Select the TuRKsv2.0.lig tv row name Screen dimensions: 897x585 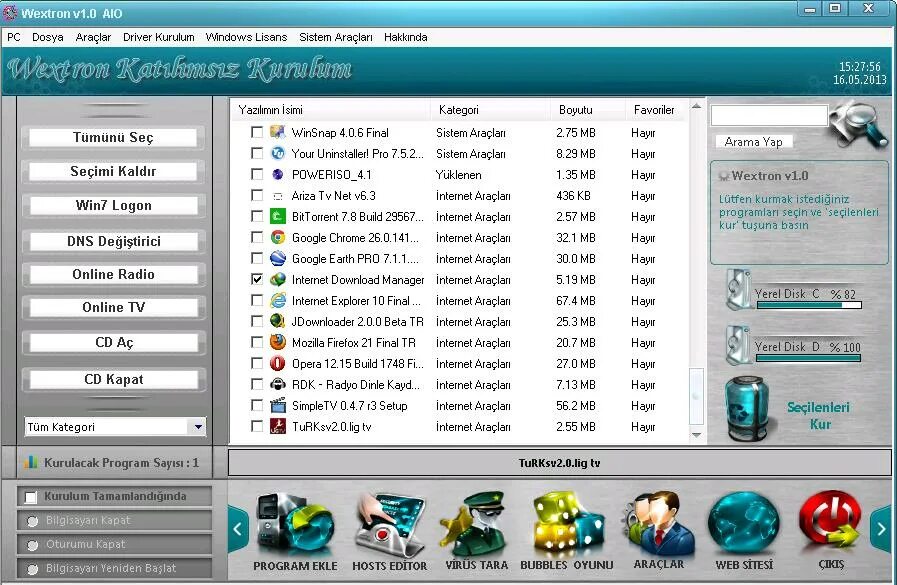[331, 427]
